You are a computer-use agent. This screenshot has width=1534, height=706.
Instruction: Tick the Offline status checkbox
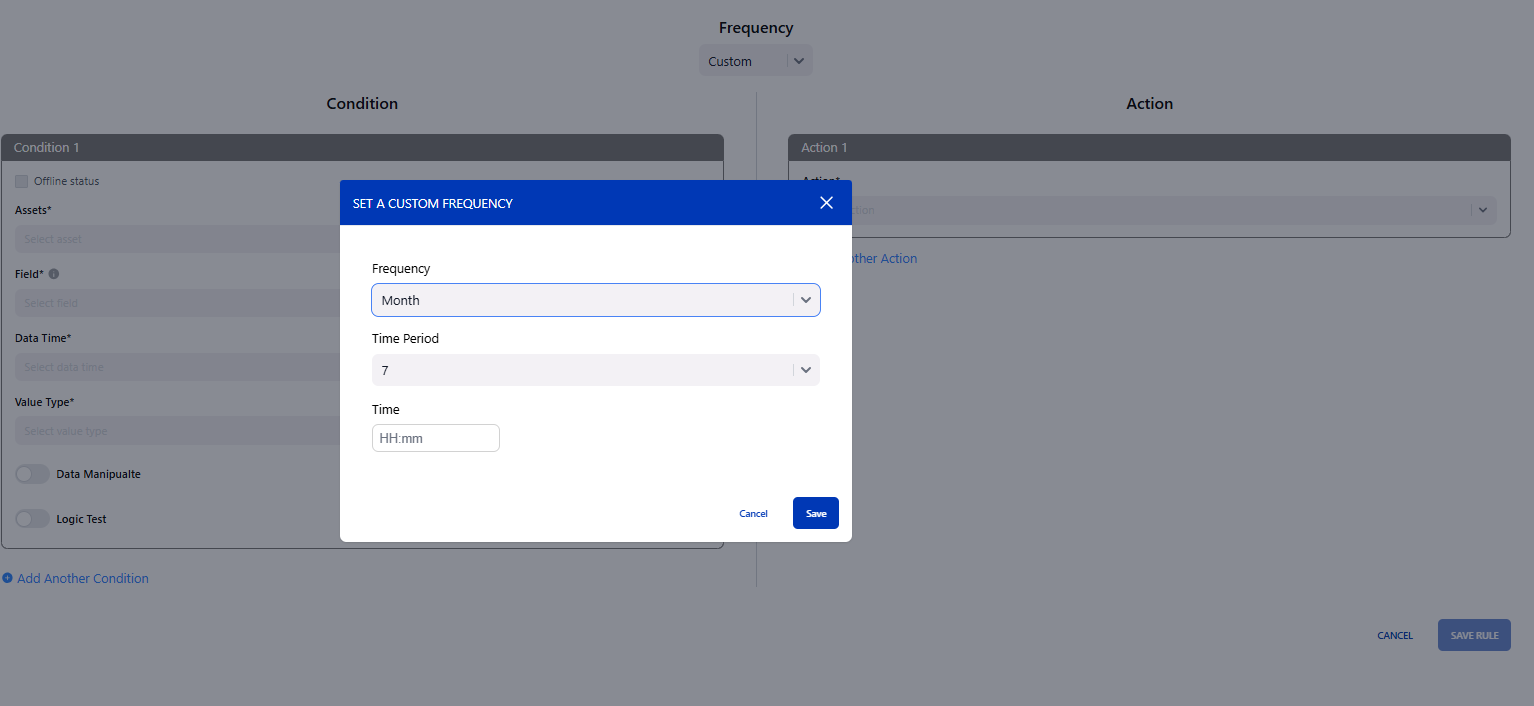click(x=22, y=181)
